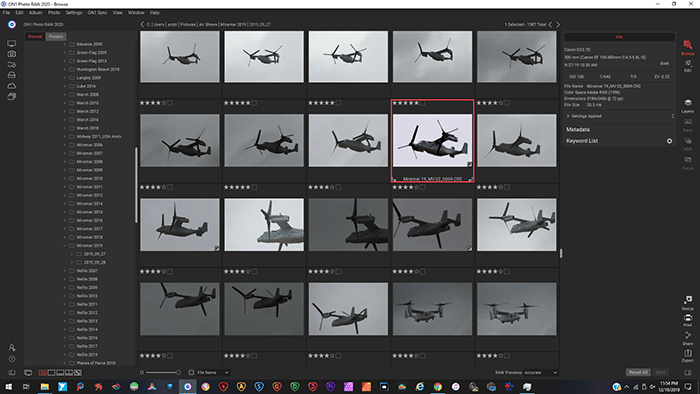Open the Cataloged Folders icon in left sidebar
The height and width of the screenshot is (394, 700).
click(12, 65)
